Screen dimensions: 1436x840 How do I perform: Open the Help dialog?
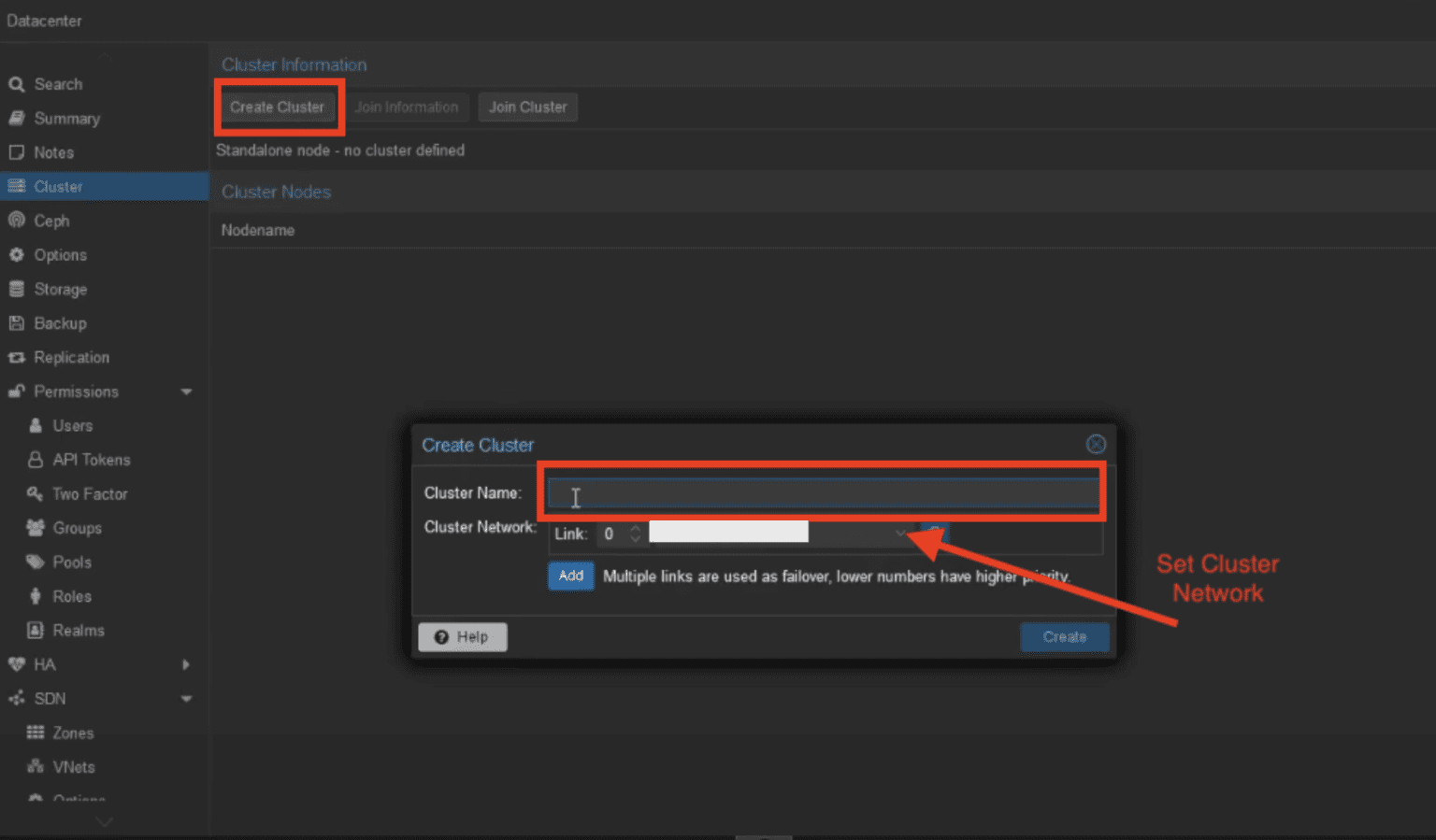point(462,636)
